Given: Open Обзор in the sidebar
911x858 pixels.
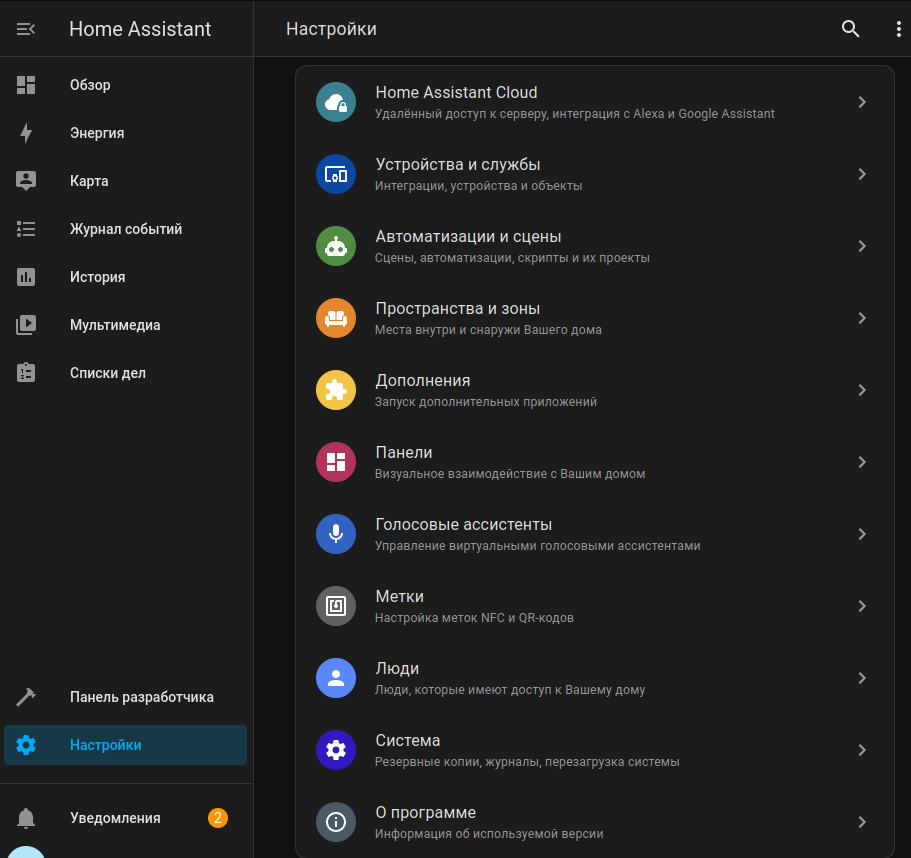Looking at the screenshot, I should 90,85.
